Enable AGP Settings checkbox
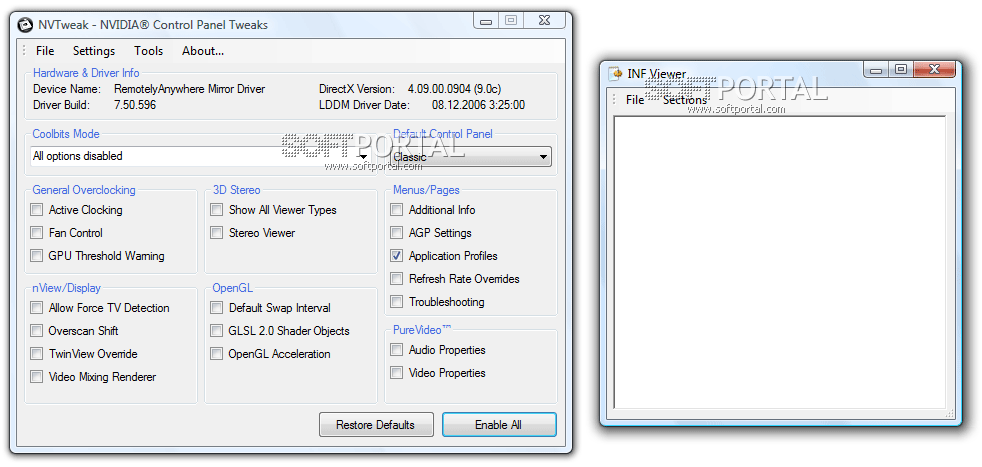 [x=396, y=233]
